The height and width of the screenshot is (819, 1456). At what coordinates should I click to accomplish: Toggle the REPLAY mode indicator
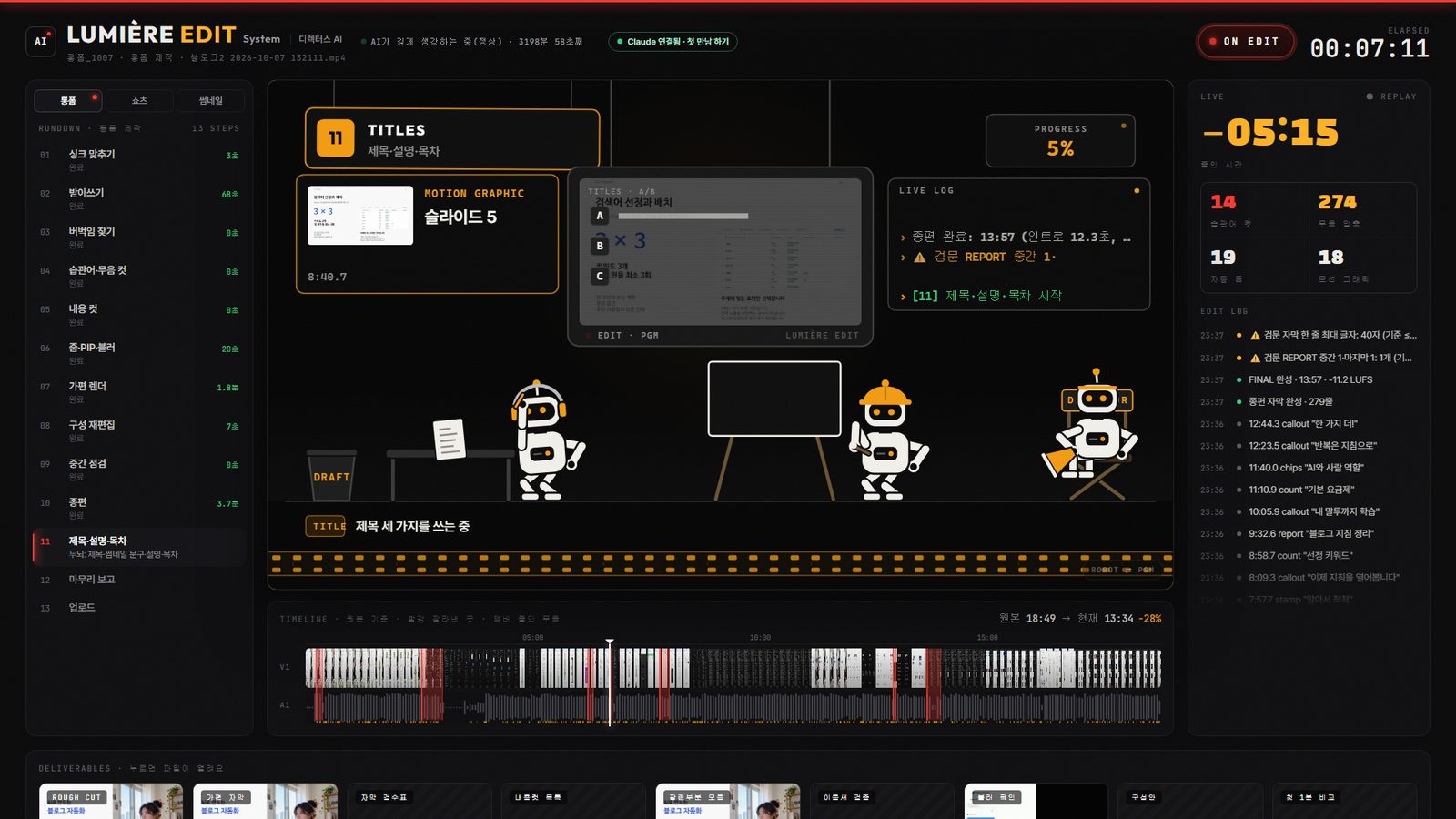(1391, 96)
